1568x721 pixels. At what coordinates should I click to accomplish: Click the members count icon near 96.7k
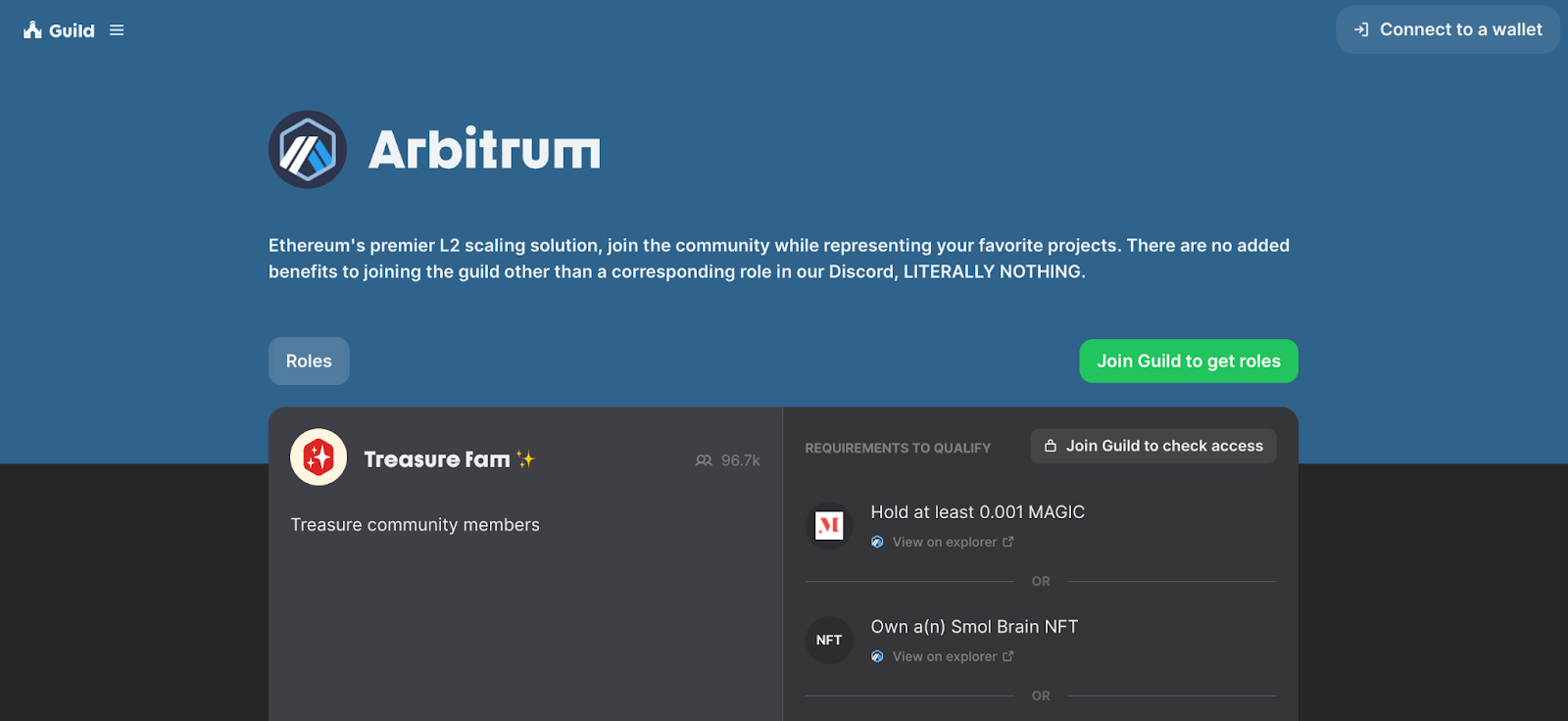tap(704, 460)
